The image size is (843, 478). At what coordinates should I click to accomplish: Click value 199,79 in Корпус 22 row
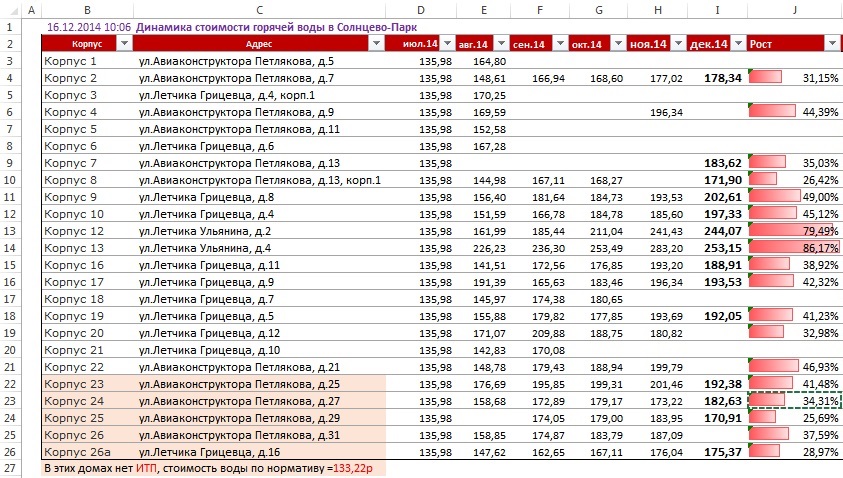[x=666, y=367]
